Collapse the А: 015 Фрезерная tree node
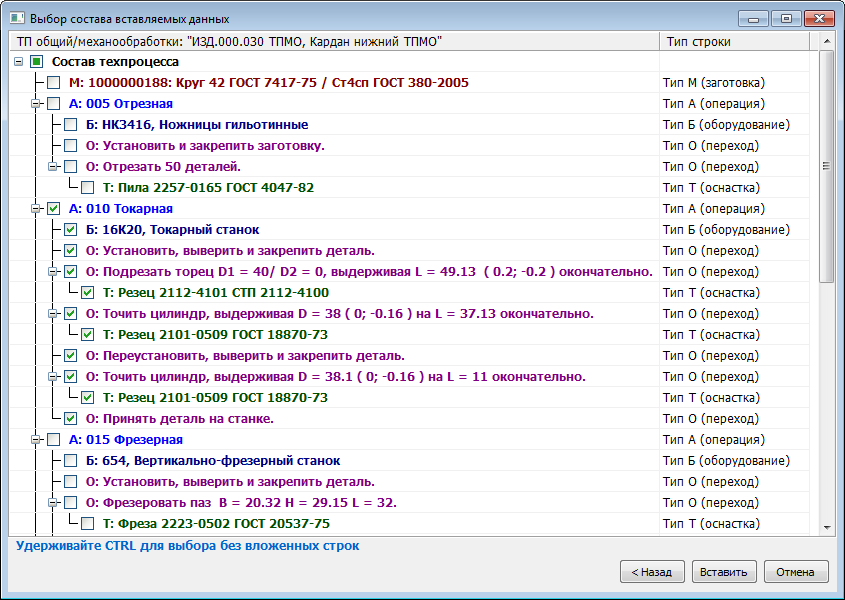The image size is (845, 600). coord(37,440)
